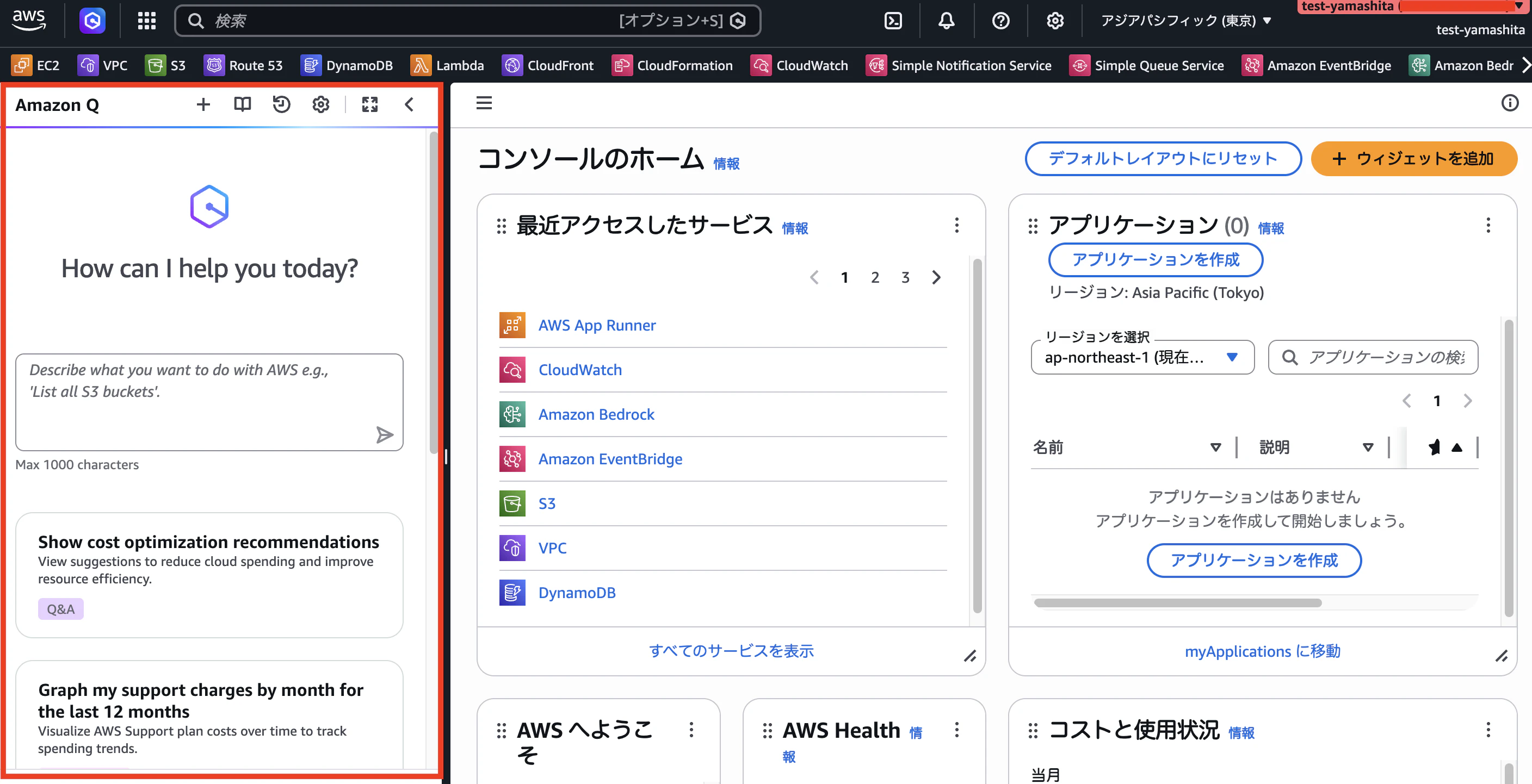The image size is (1532, 784).
Task: Click the view all services link
Action: pos(731,651)
